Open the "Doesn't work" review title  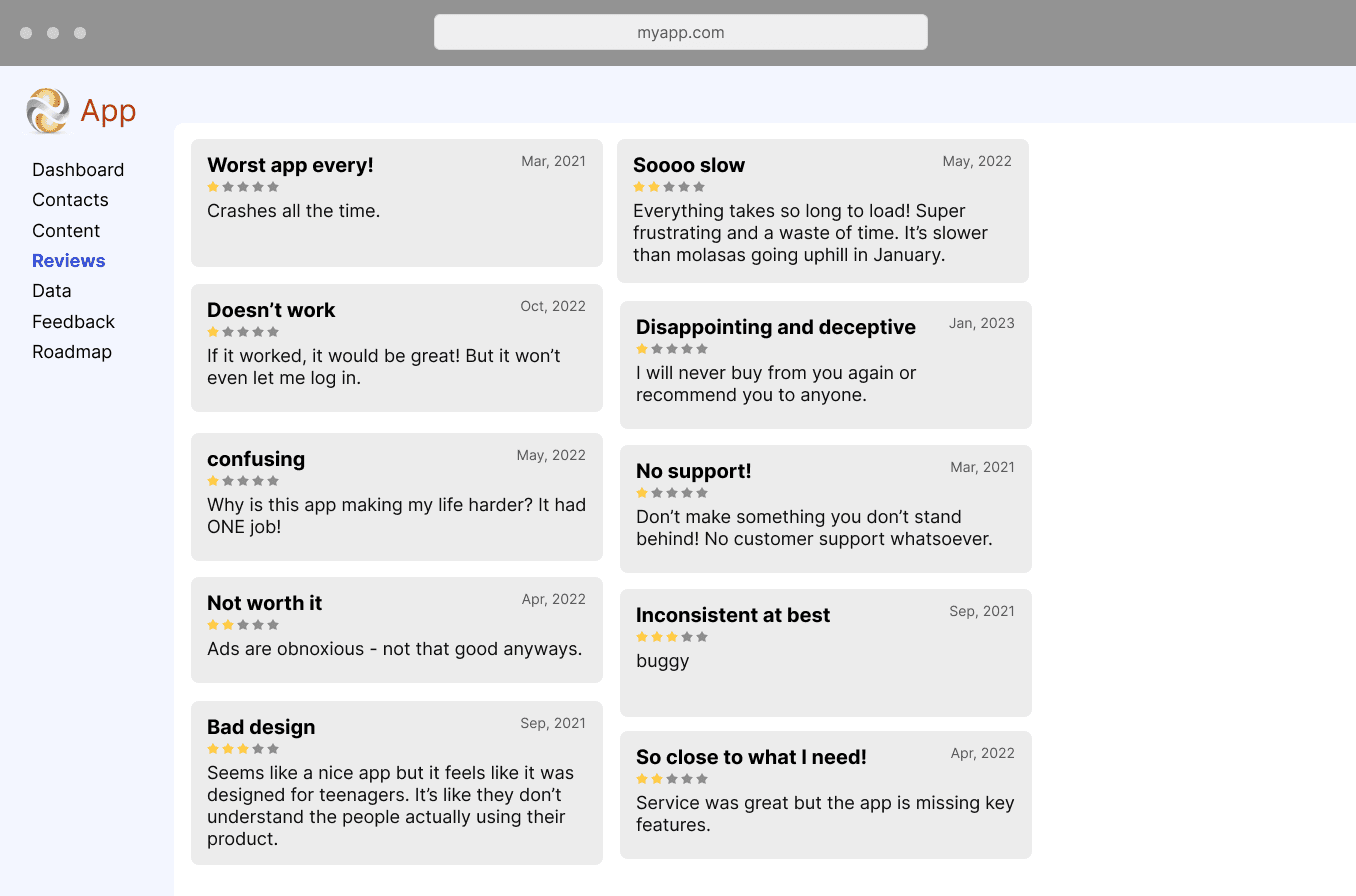click(x=271, y=310)
